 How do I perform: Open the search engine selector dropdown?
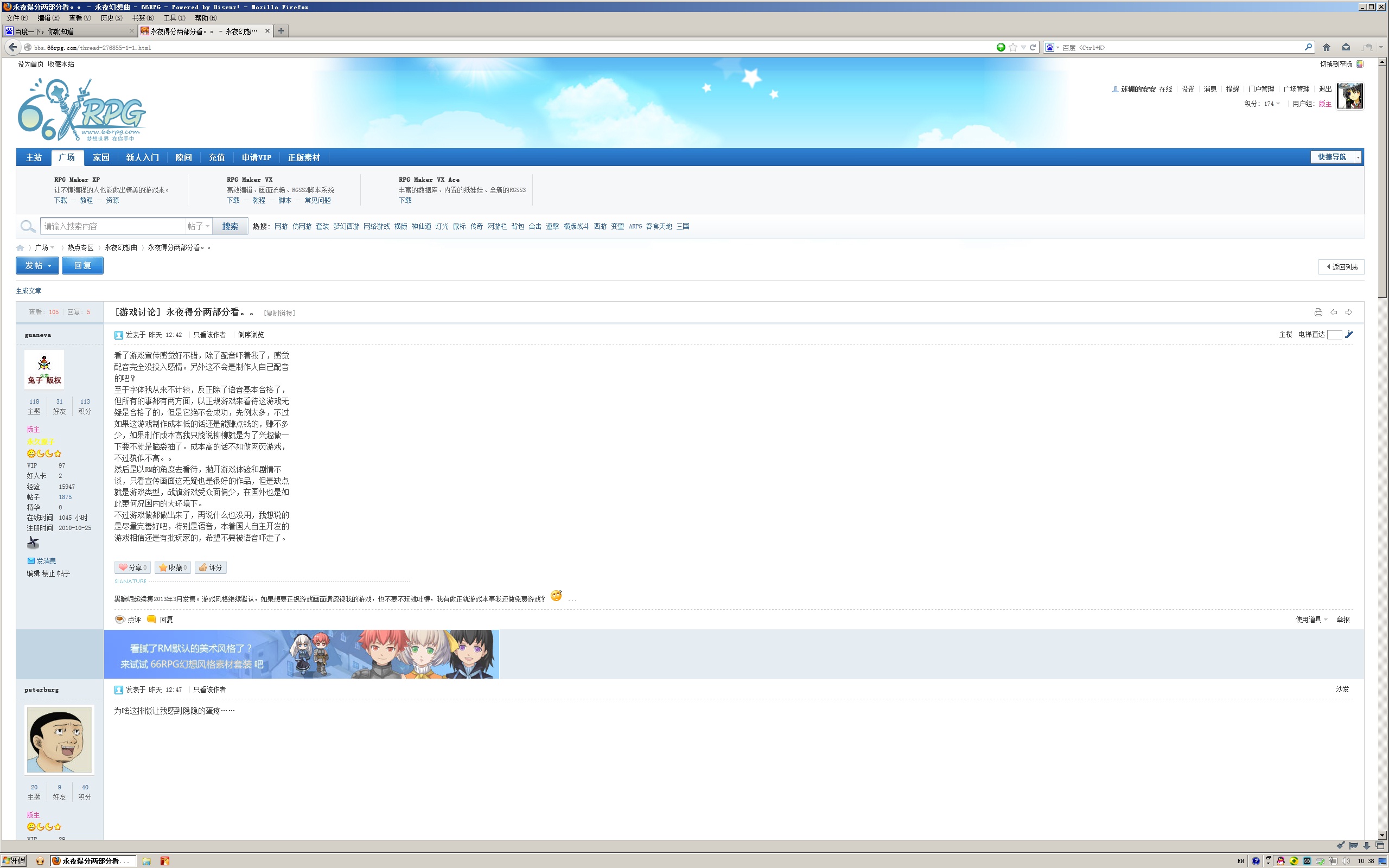pos(1052,48)
